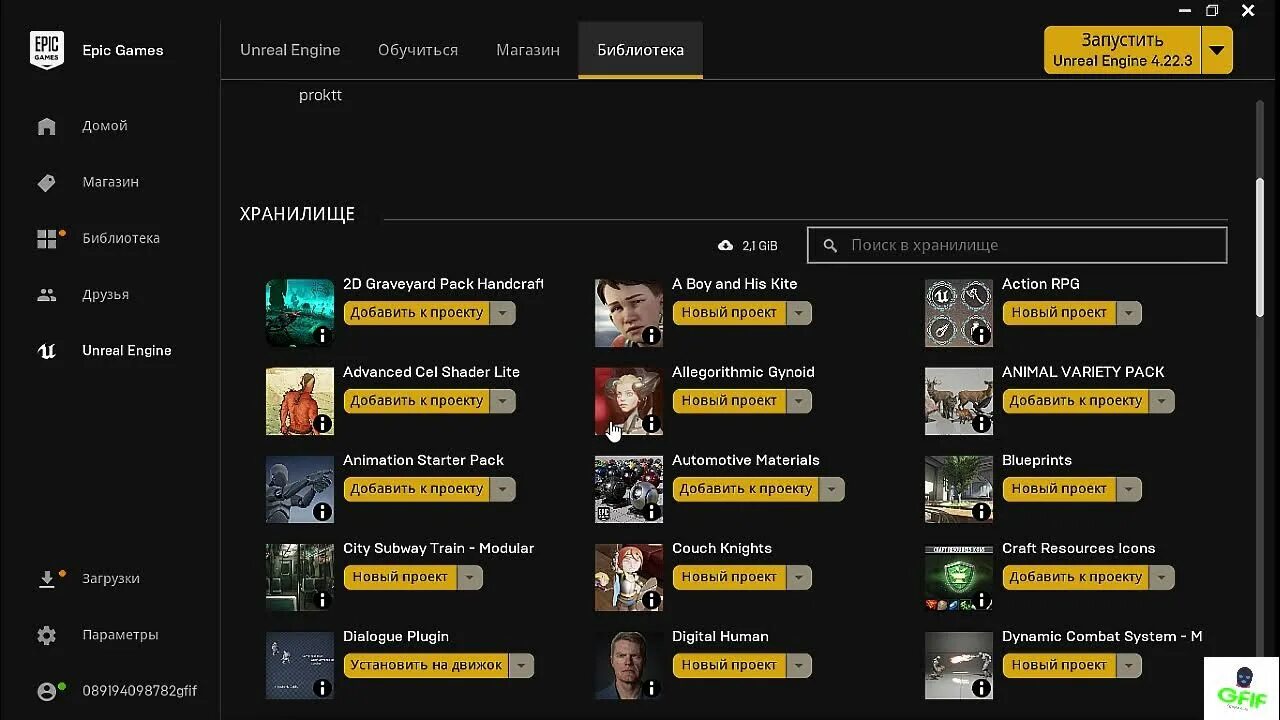Viewport: 1280px width, 720px height.
Task: Show info icon on Digital Human thumbnail
Action: (x=651, y=688)
